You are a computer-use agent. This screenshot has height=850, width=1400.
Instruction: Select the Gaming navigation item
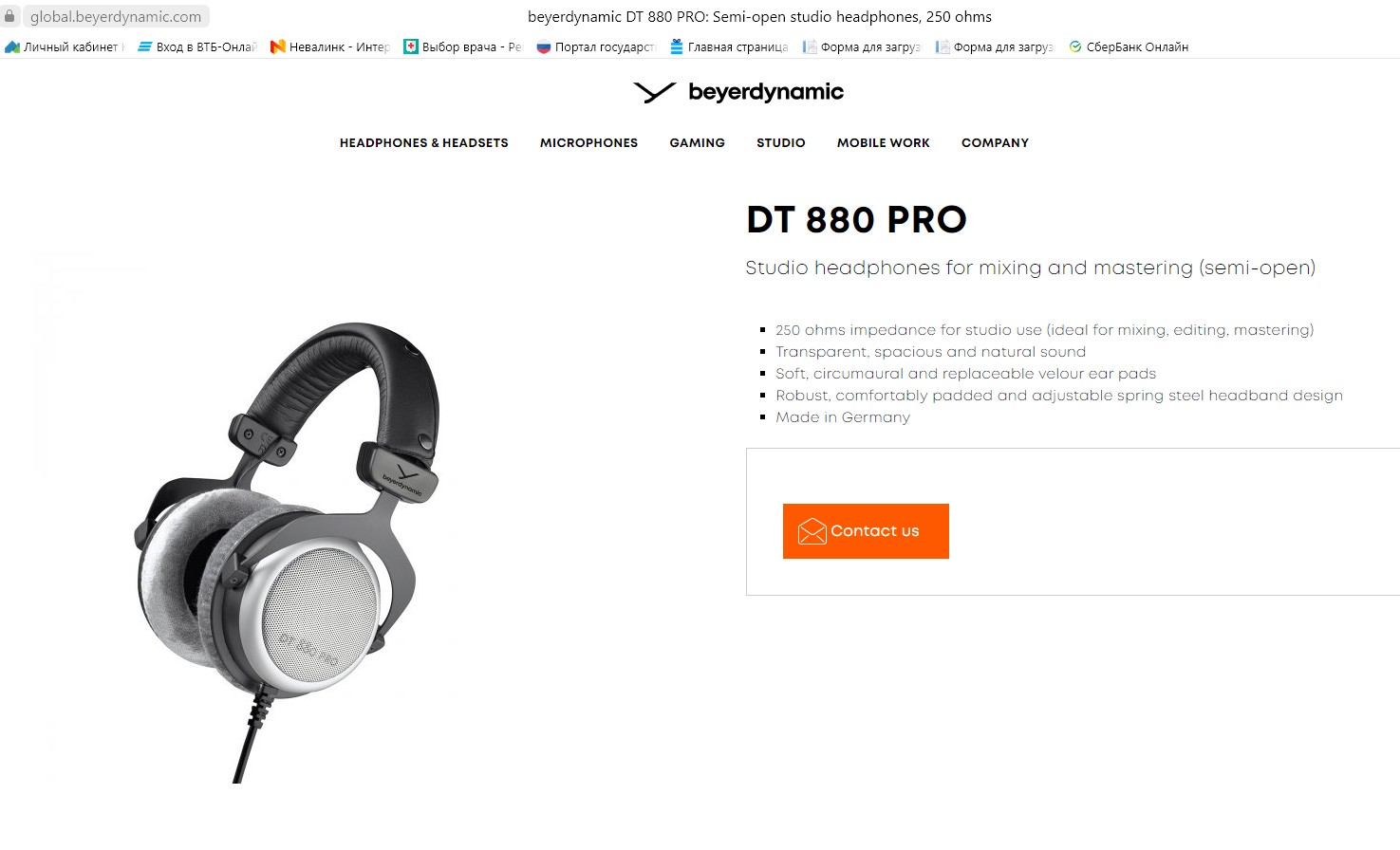point(697,143)
